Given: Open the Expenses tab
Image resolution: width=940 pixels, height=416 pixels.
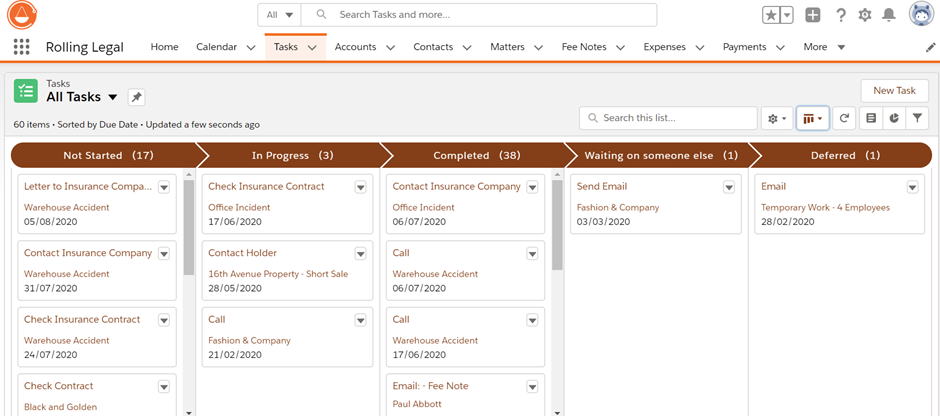Looking at the screenshot, I should tap(664, 47).
